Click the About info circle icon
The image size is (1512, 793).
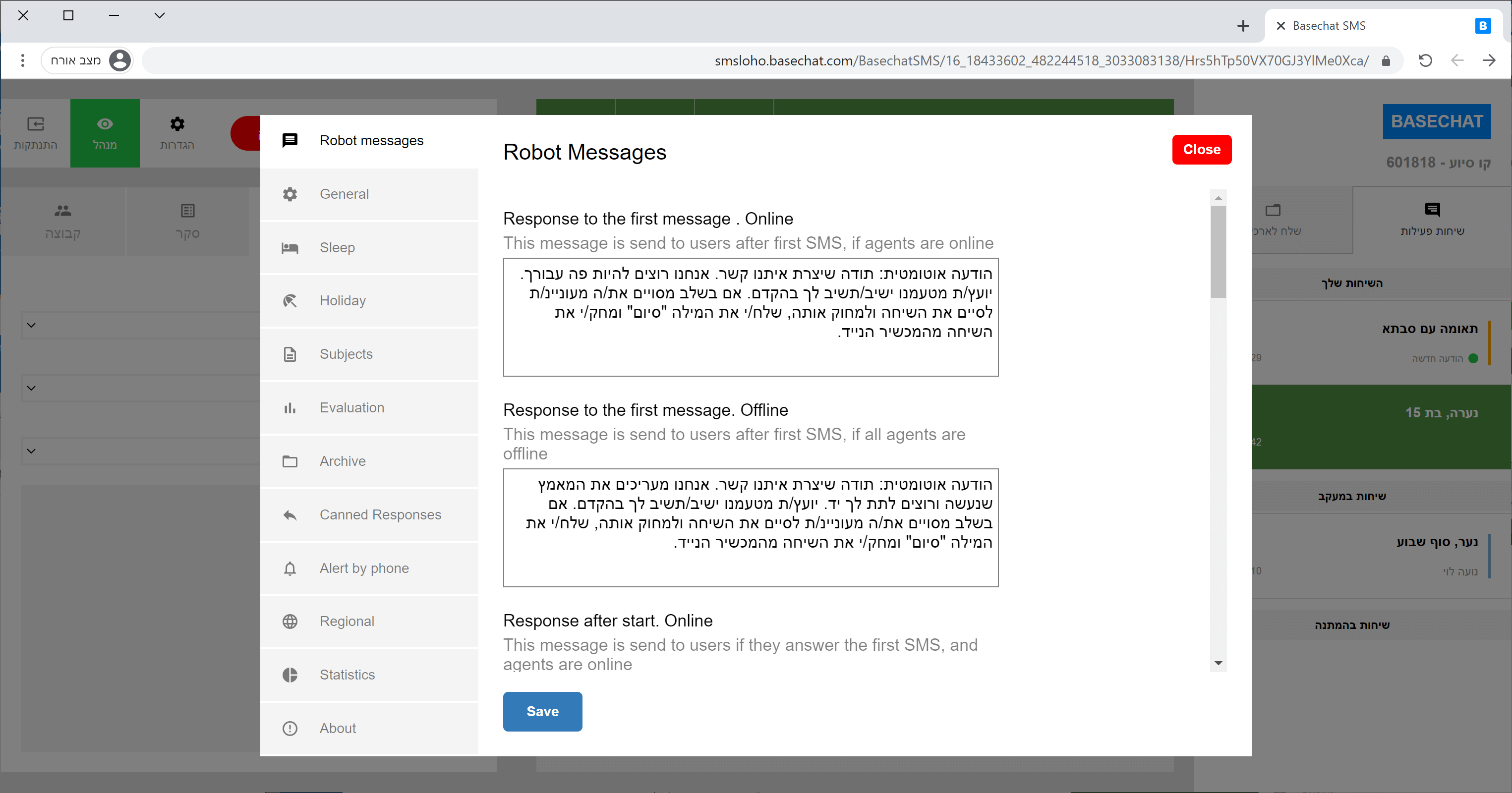[x=290, y=729]
